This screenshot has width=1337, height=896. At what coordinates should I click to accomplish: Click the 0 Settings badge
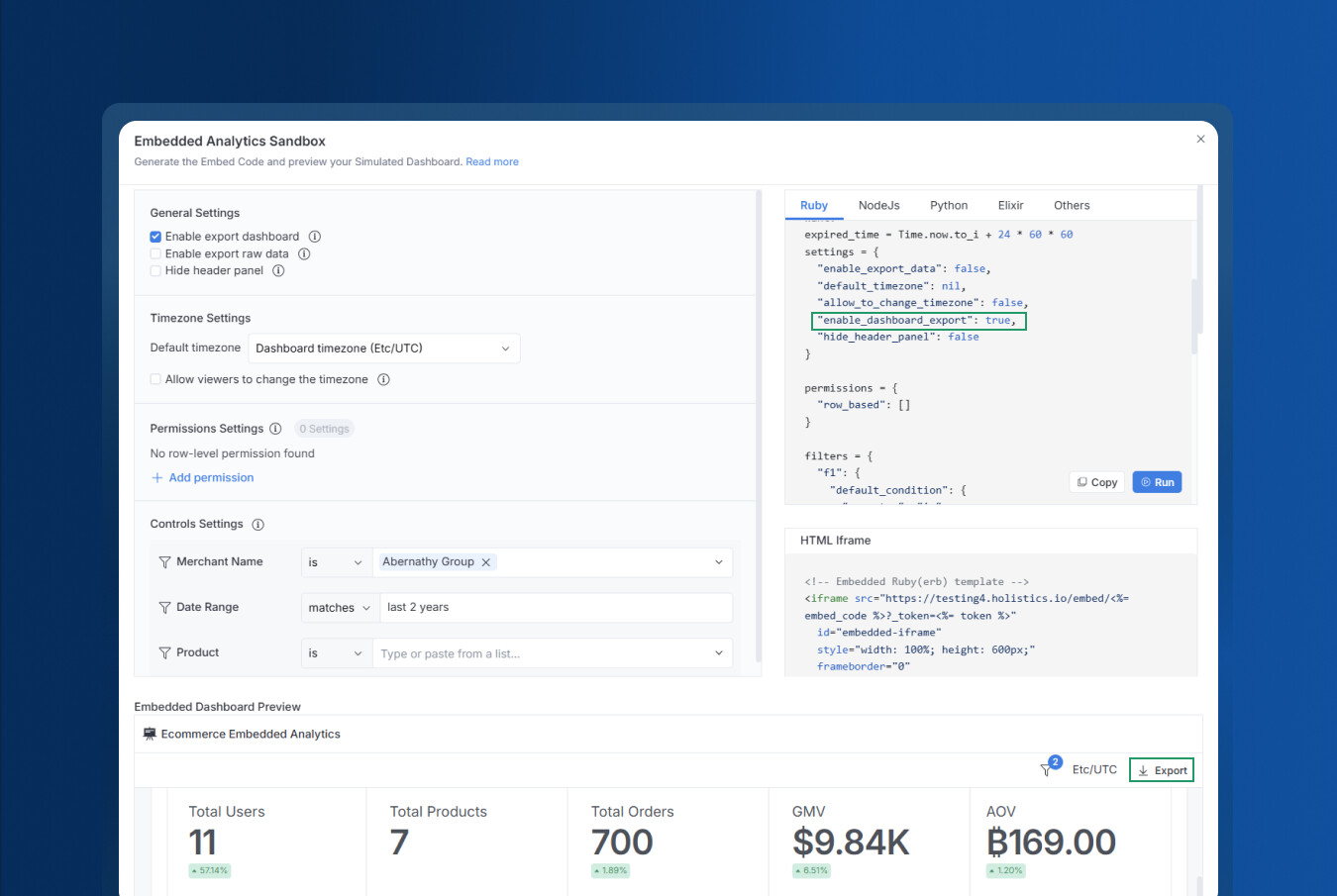(324, 429)
